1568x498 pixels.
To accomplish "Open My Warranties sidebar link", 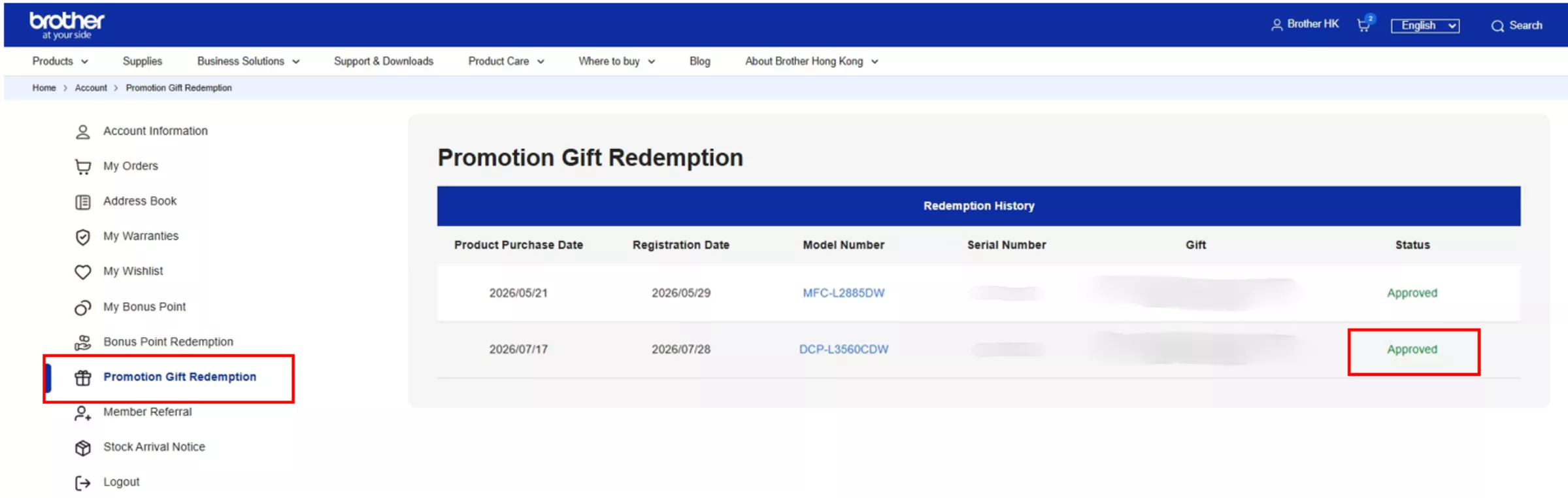I will [x=141, y=236].
